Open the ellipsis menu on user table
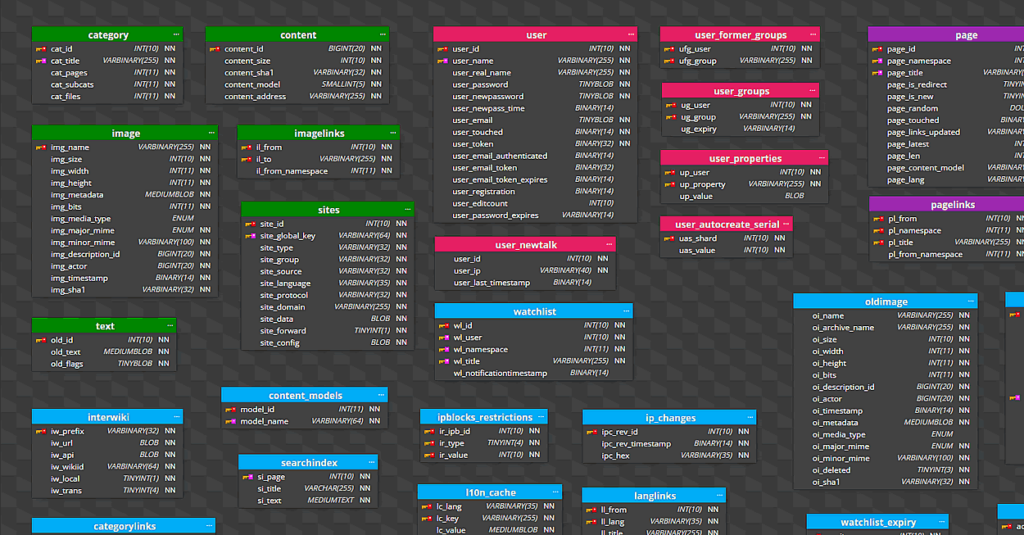The width and height of the screenshot is (1024, 535). pos(630,35)
